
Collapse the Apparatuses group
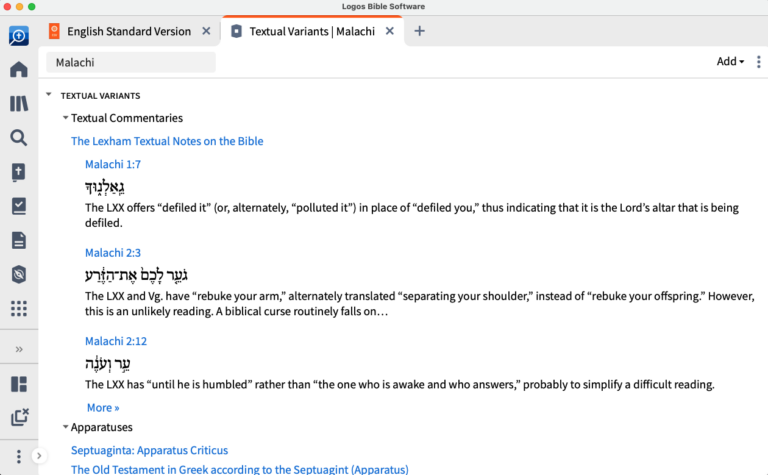[x=65, y=427]
